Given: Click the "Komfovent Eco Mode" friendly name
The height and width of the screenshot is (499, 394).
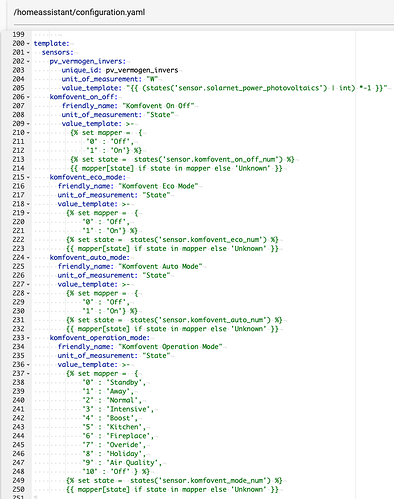Looking at the screenshot, I should tap(158, 186).
